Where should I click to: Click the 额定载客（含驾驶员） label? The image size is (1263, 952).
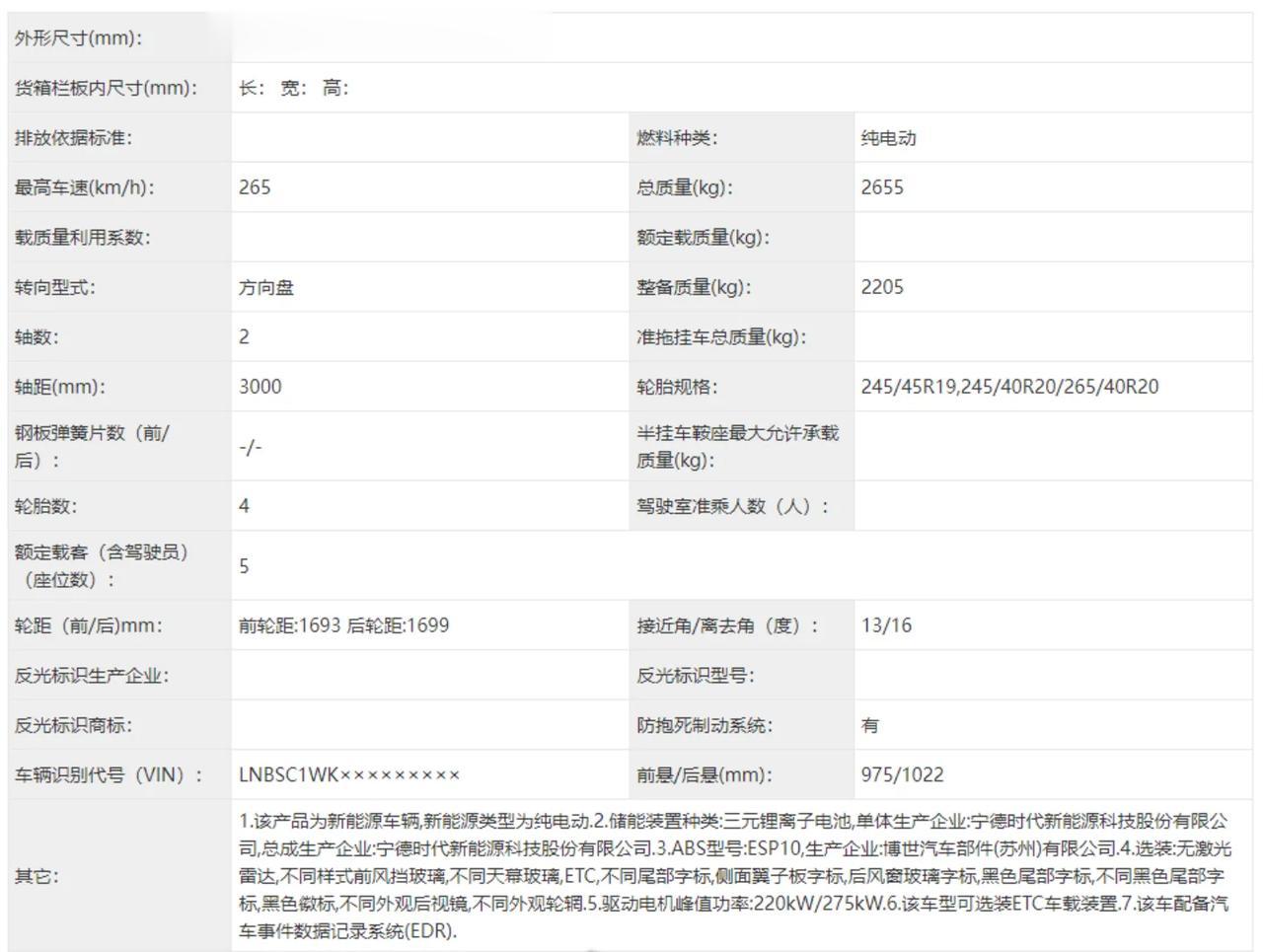(x=102, y=565)
